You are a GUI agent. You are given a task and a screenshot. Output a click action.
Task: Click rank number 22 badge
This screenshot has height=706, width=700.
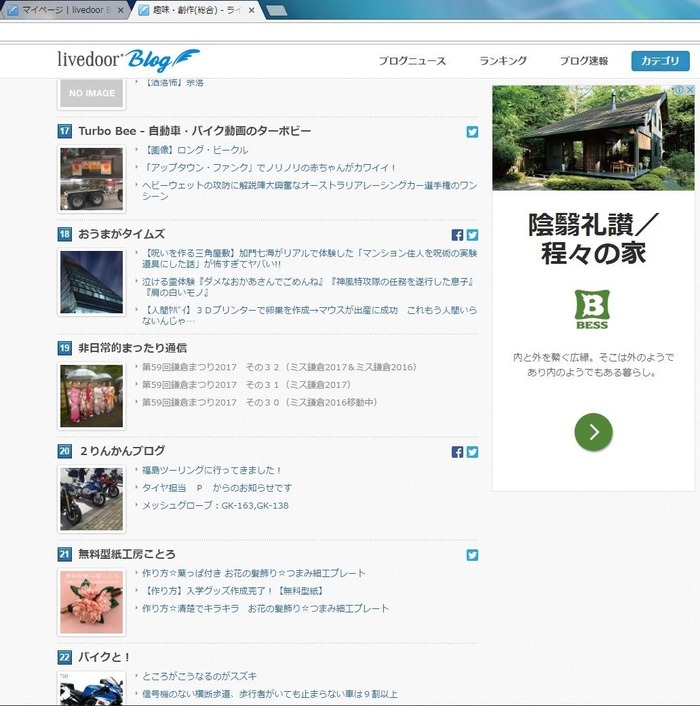coord(64,657)
